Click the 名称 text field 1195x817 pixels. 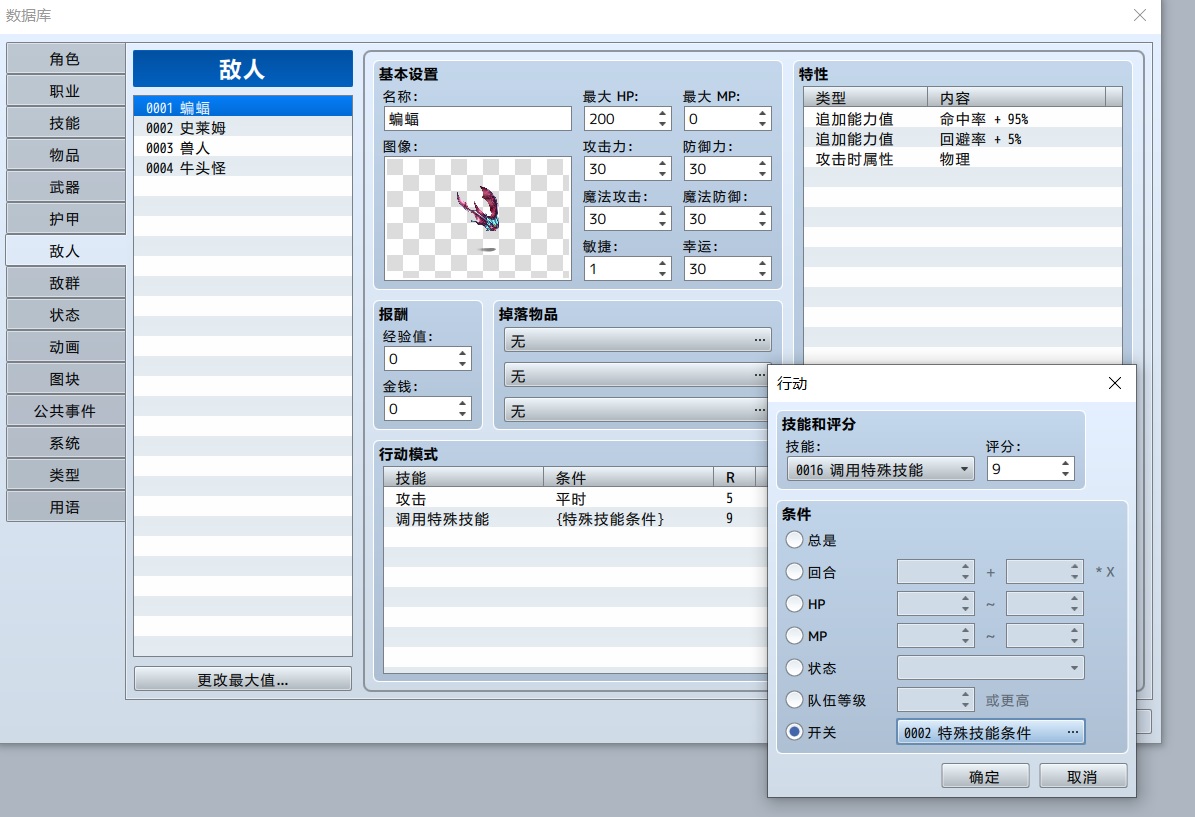478,119
